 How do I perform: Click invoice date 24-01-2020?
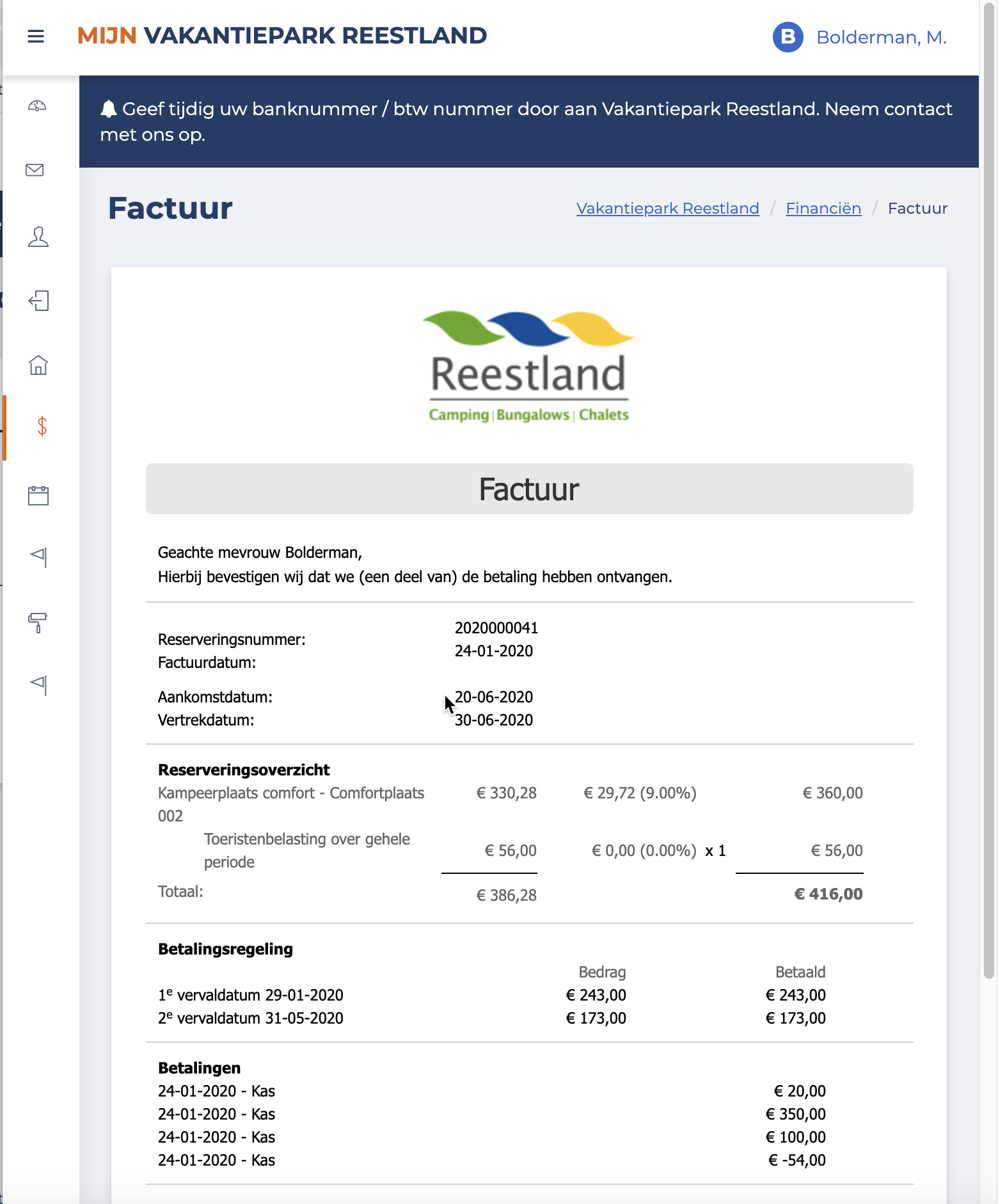pos(493,651)
